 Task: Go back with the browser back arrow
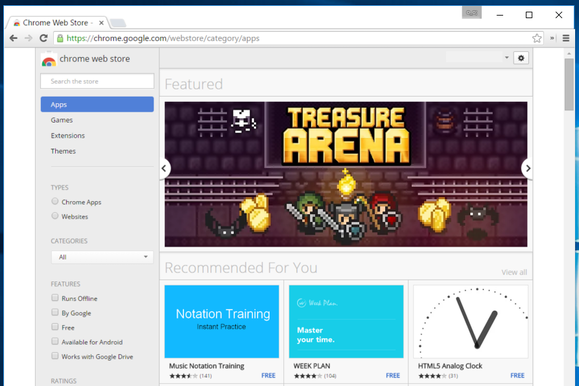13,38
